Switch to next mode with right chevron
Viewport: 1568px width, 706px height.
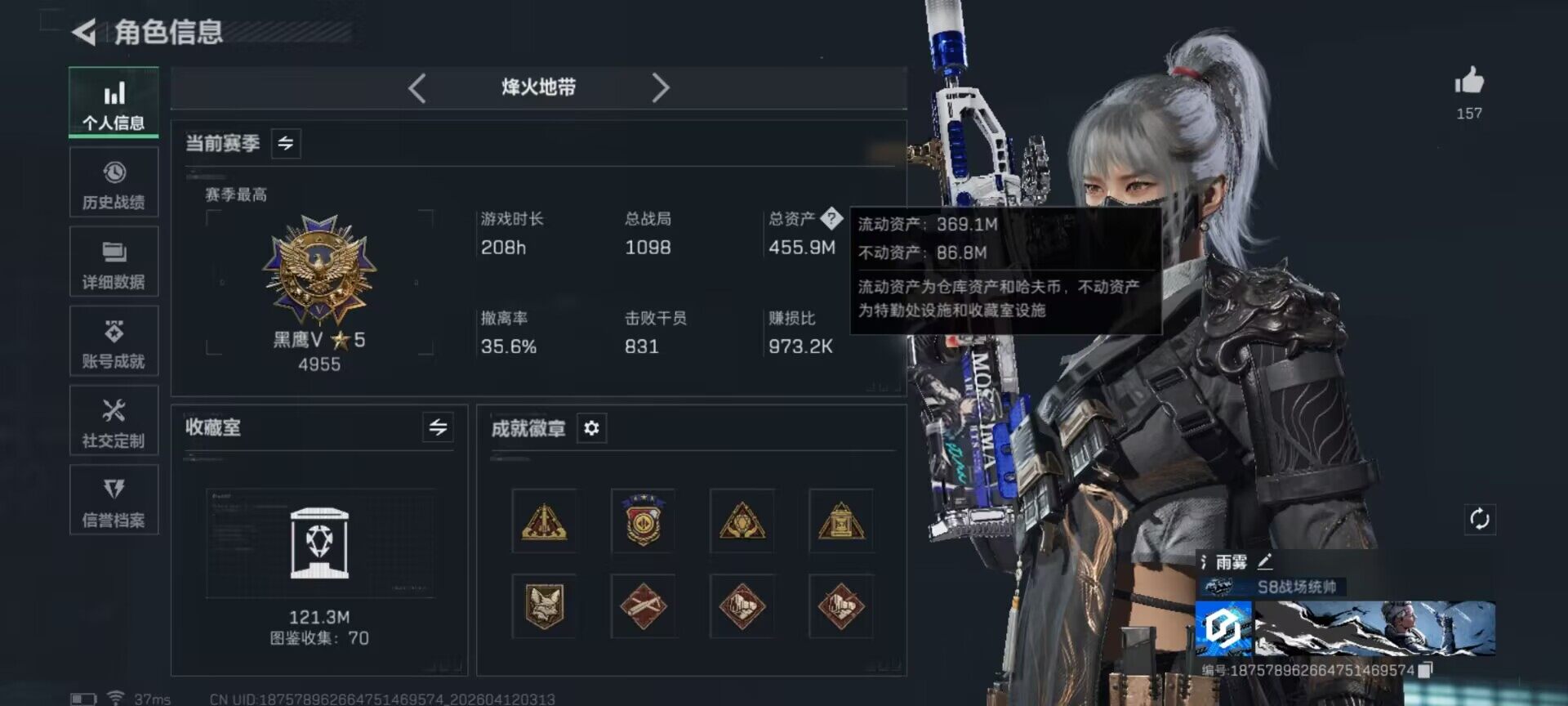click(x=660, y=87)
